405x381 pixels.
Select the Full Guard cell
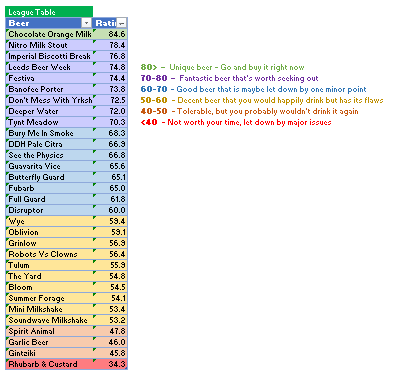pos(50,199)
